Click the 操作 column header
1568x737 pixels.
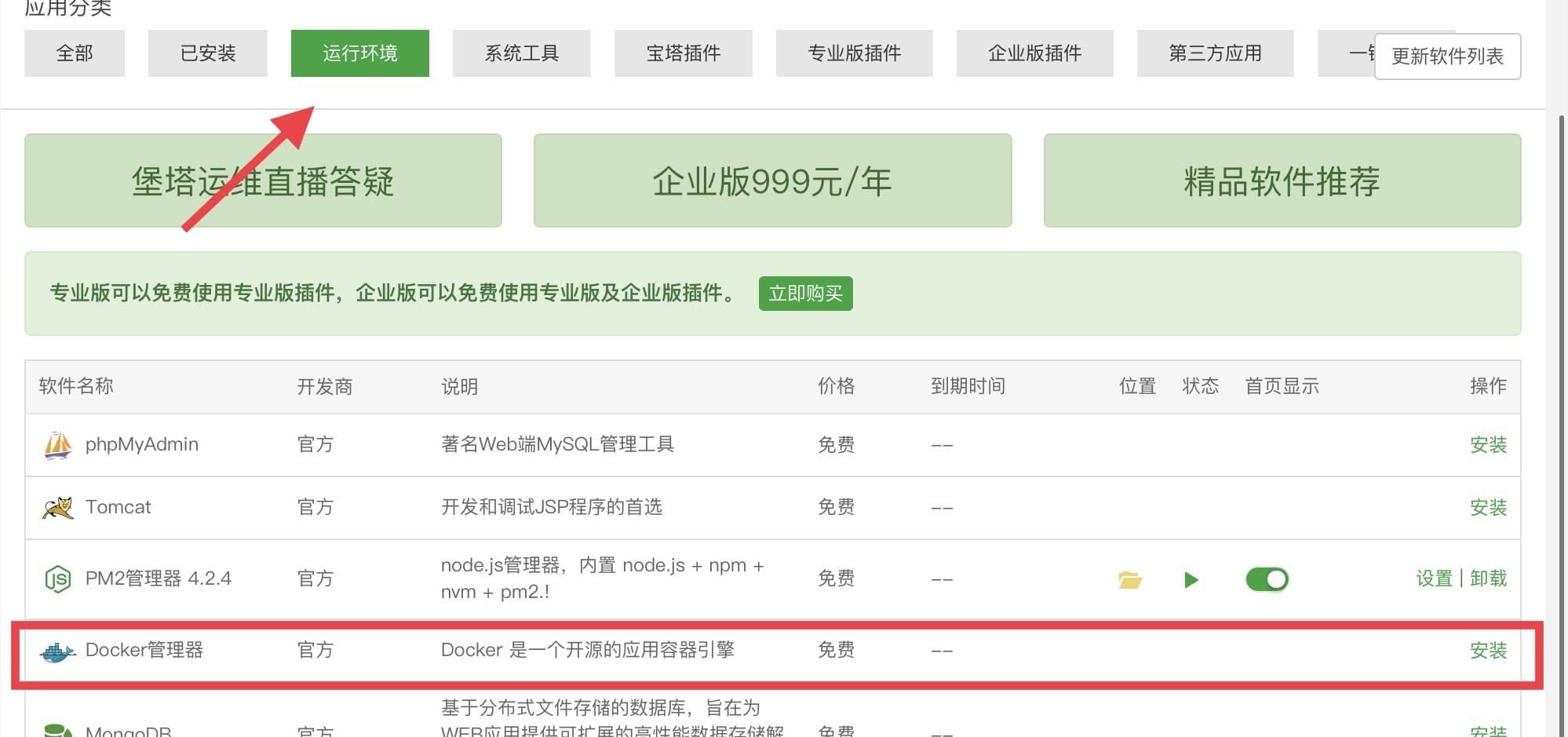[1489, 386]
